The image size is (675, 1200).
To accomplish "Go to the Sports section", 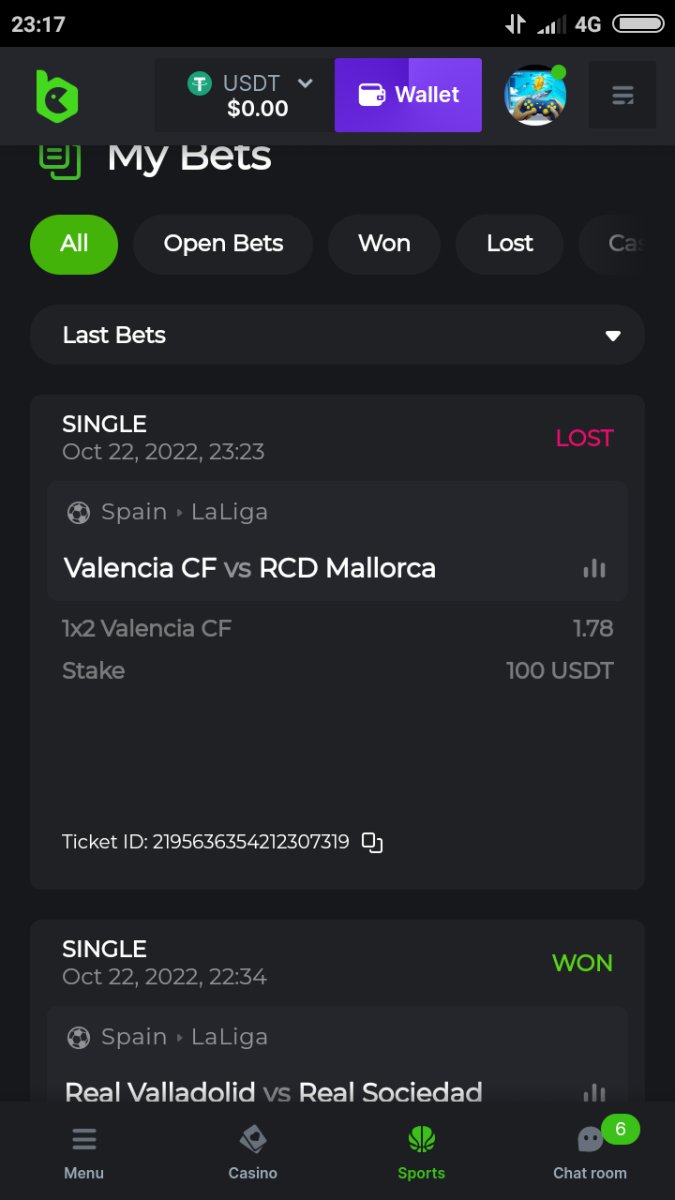I will (x=421, y=1151).
